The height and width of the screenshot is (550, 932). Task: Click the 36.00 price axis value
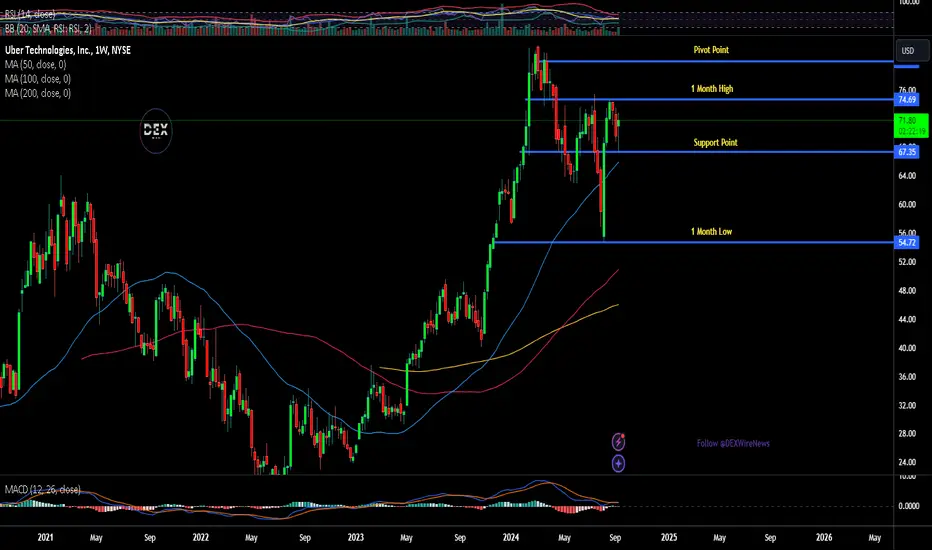(x=907, y=376)
